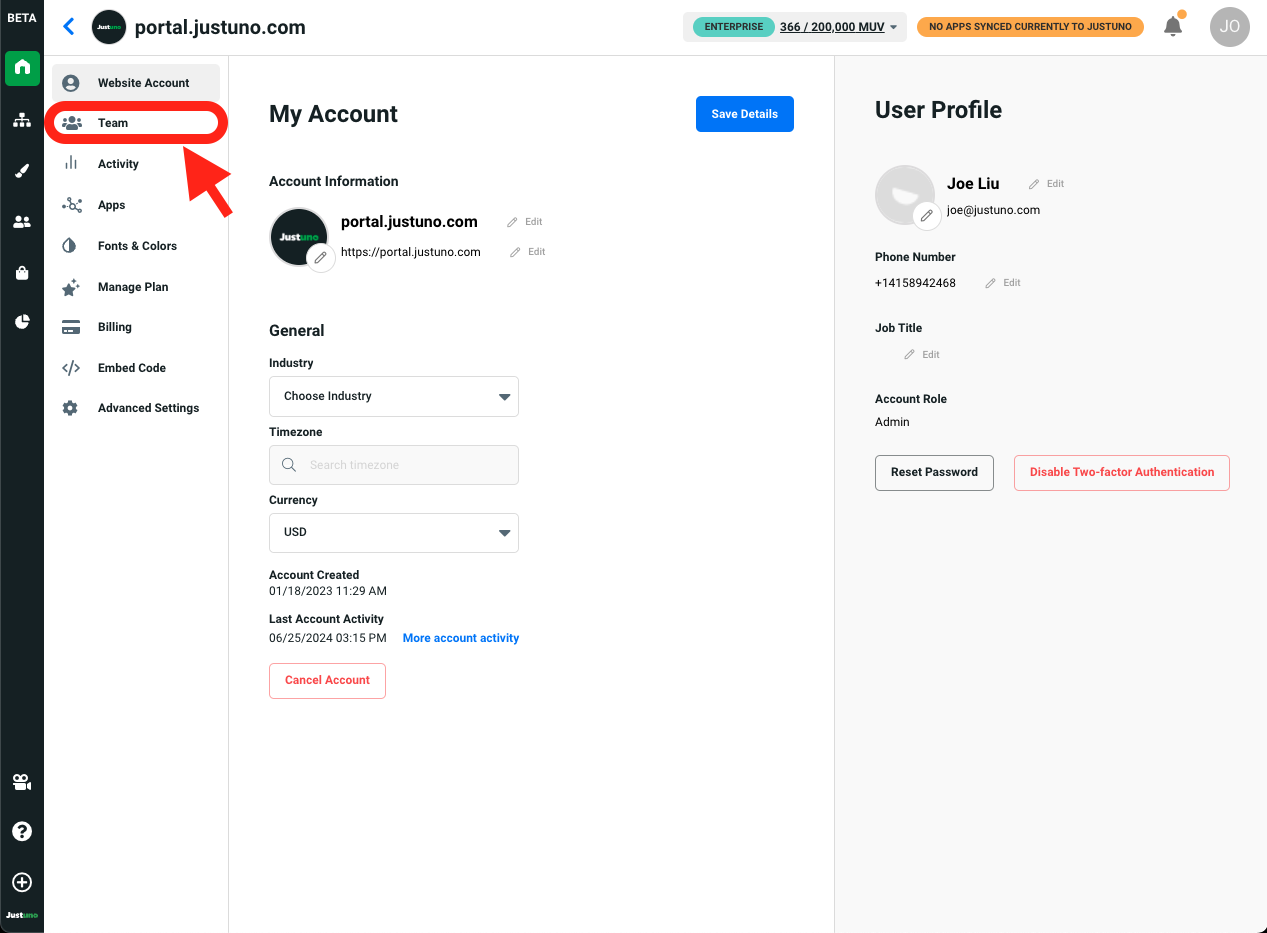Viewport: 1267px width, 933px height.
Task: Open the sitemap hierarchy icon in left rail
Action: [x=22, y=121]
